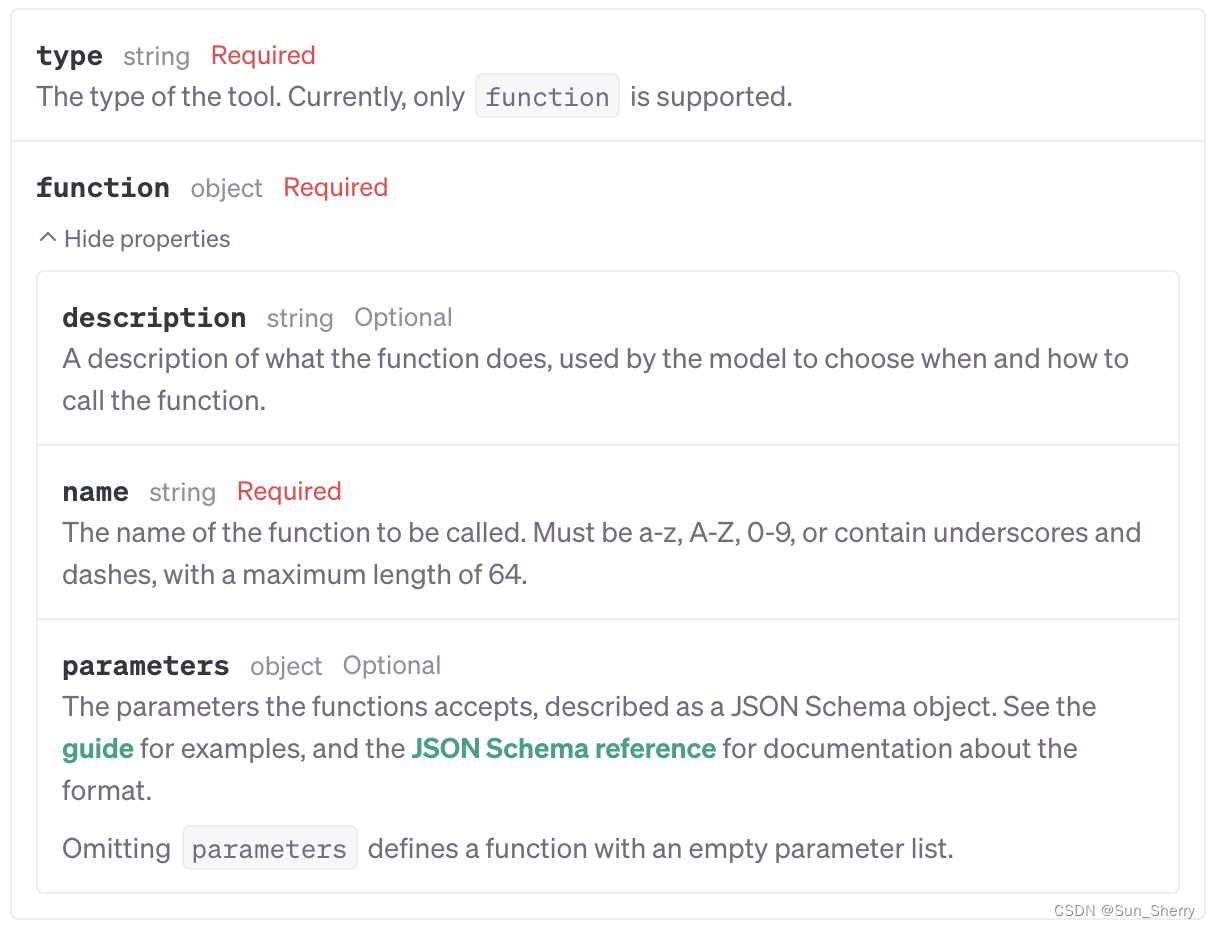Click the Optional label beside description

(403, 317)
